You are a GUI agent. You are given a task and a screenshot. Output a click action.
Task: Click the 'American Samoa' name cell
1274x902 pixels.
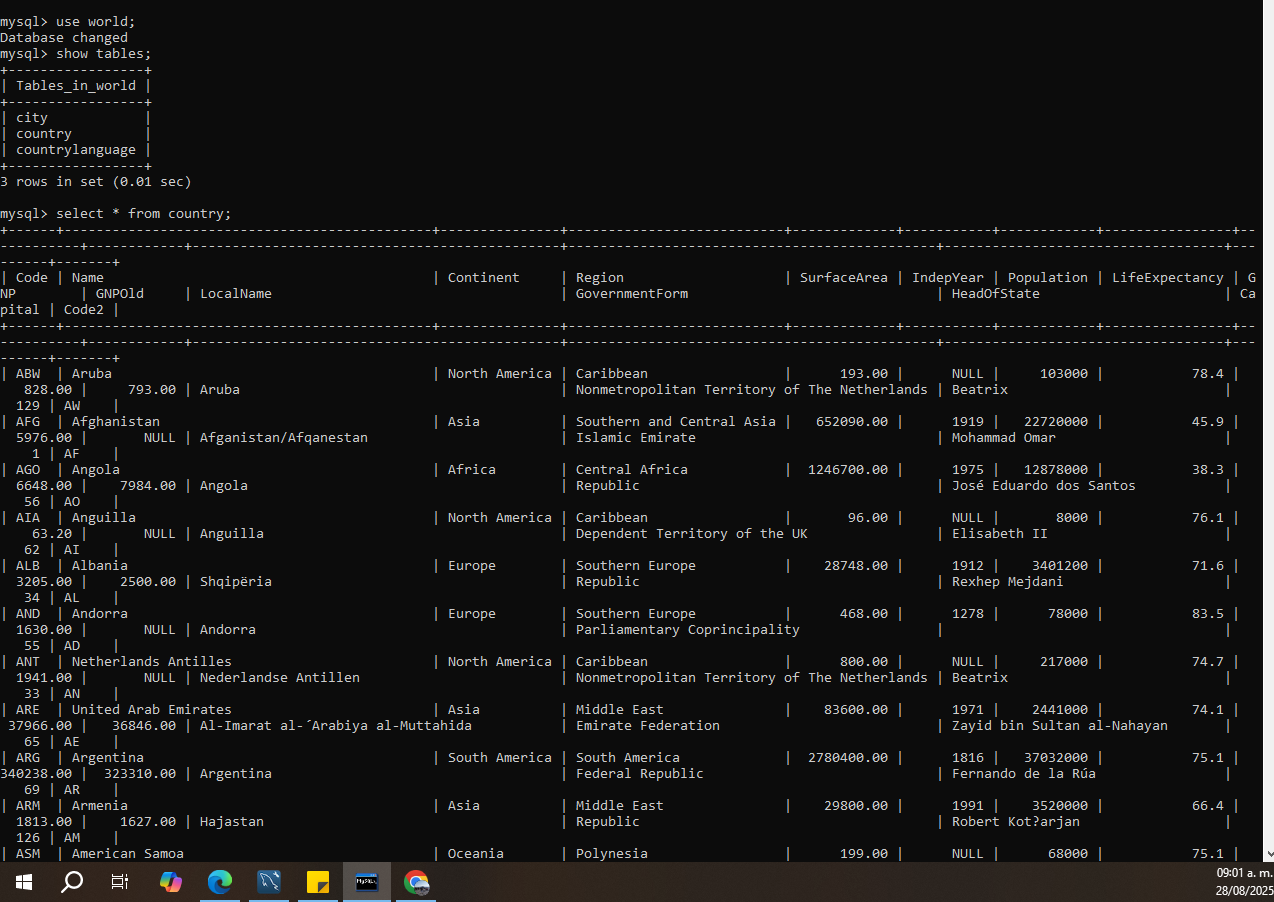128,854
